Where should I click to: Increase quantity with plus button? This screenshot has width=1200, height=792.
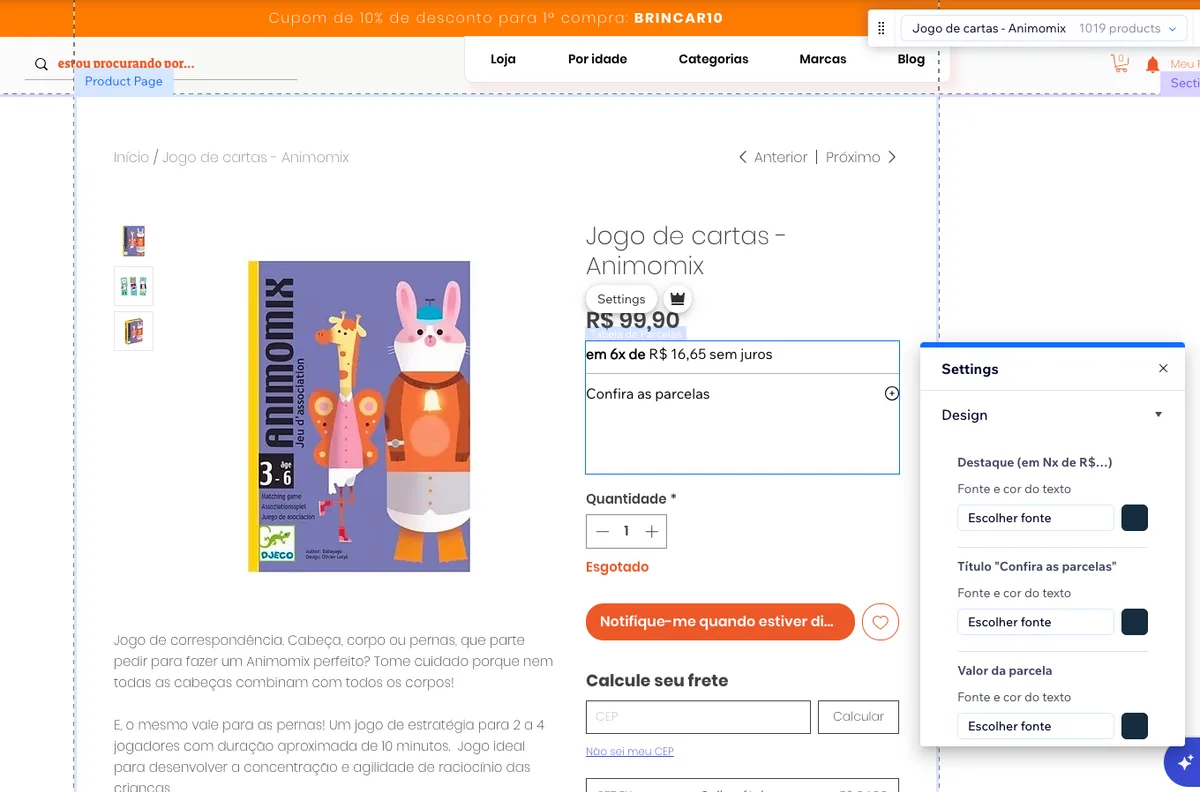(651, 531)
